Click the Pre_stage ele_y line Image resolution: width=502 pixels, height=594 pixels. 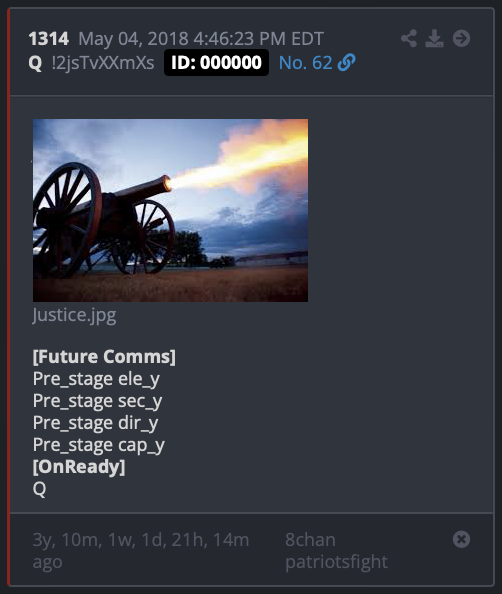point(96,379)
